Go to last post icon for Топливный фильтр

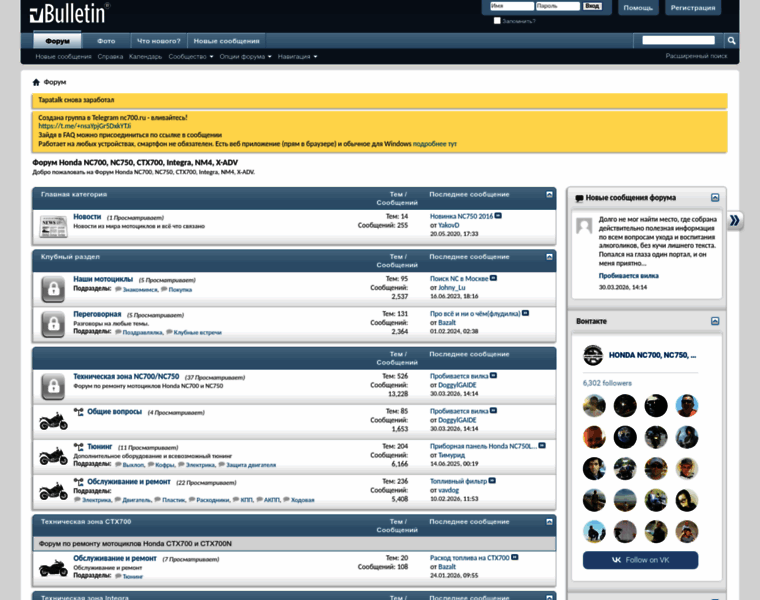pos(492,481)
